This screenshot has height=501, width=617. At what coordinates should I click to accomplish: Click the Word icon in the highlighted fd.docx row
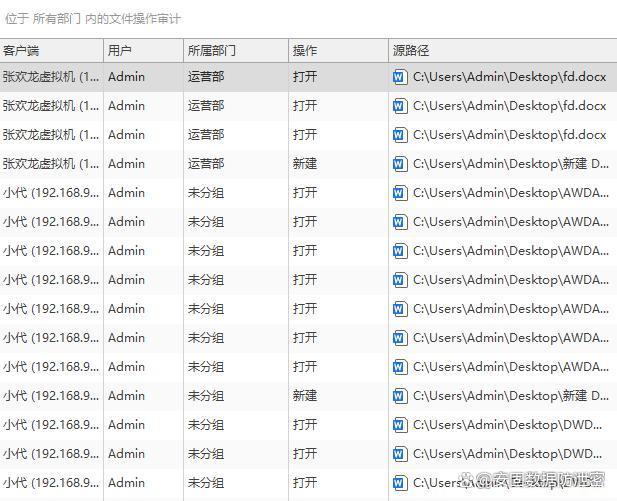pos(399,77)
